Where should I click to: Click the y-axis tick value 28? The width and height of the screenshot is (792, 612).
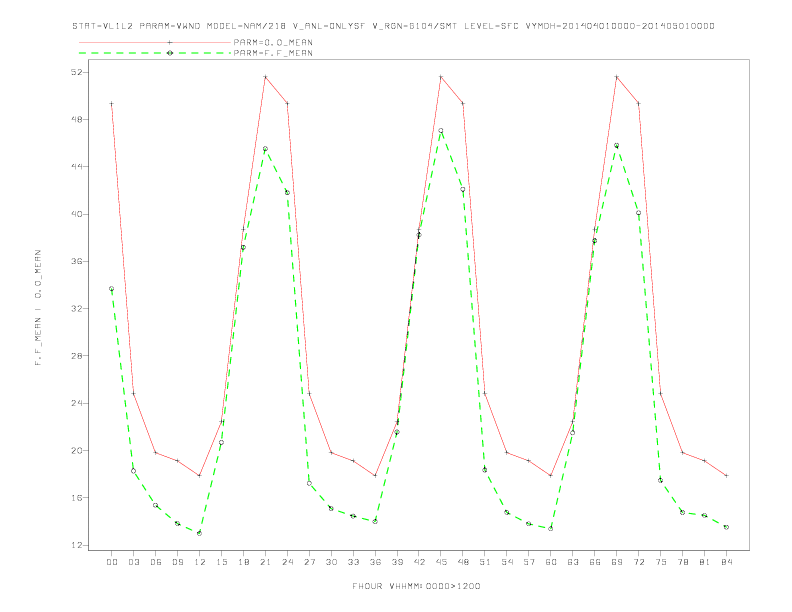(76, 355)
